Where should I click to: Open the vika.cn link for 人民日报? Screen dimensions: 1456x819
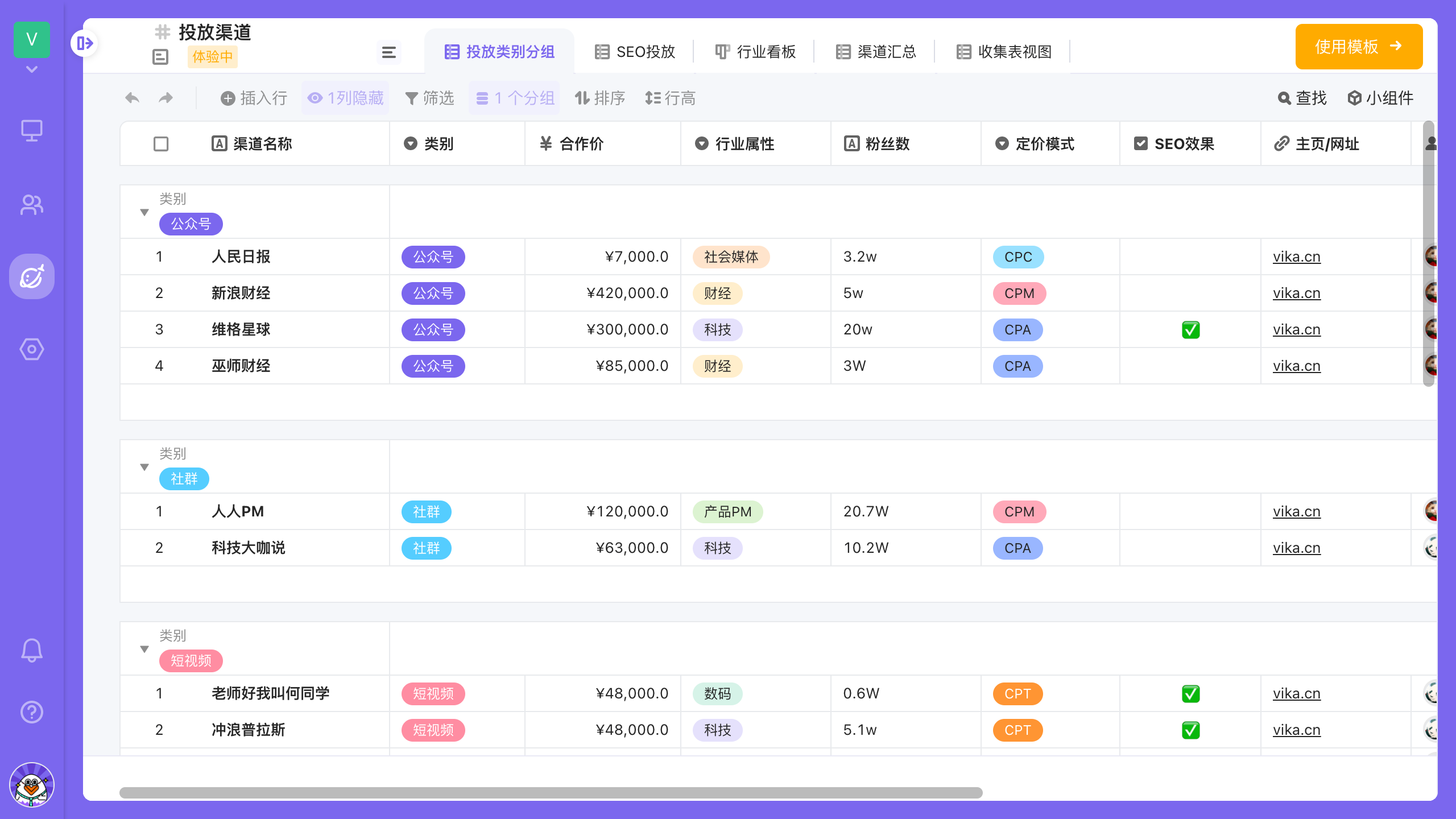[x=1296, y=257]
